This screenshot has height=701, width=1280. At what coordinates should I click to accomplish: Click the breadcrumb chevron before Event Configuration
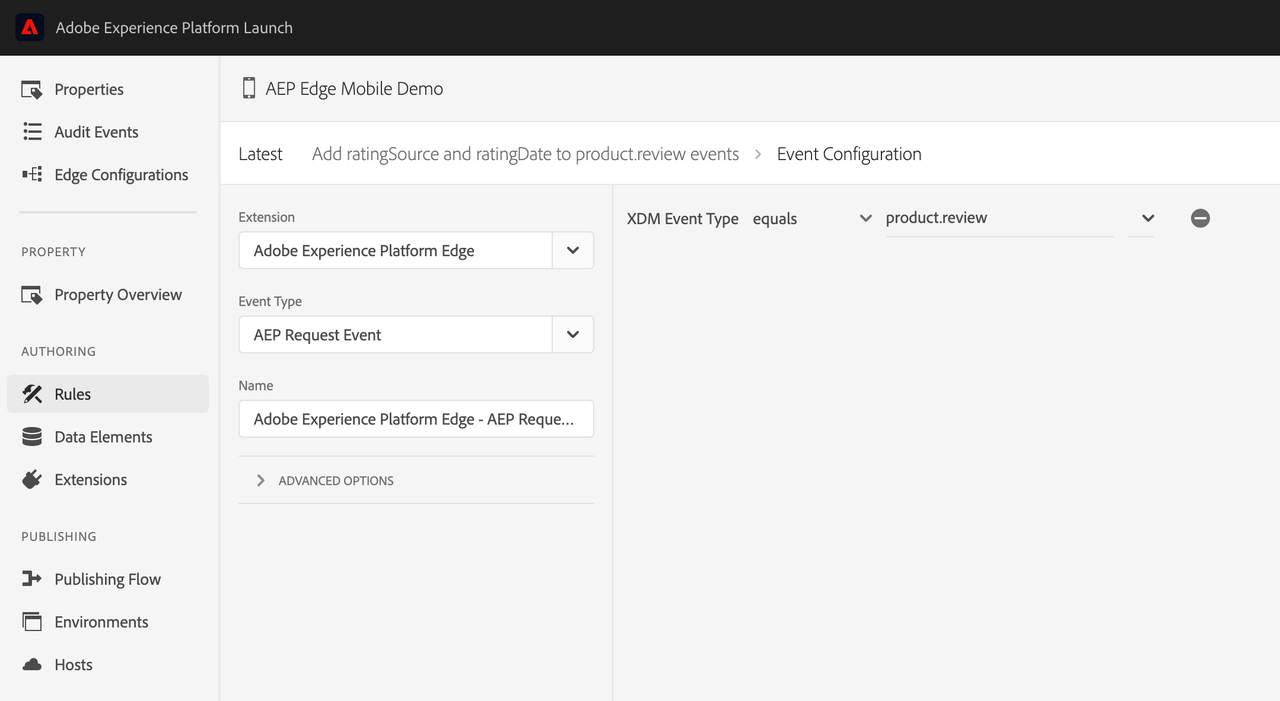click(x=758, y=154)
